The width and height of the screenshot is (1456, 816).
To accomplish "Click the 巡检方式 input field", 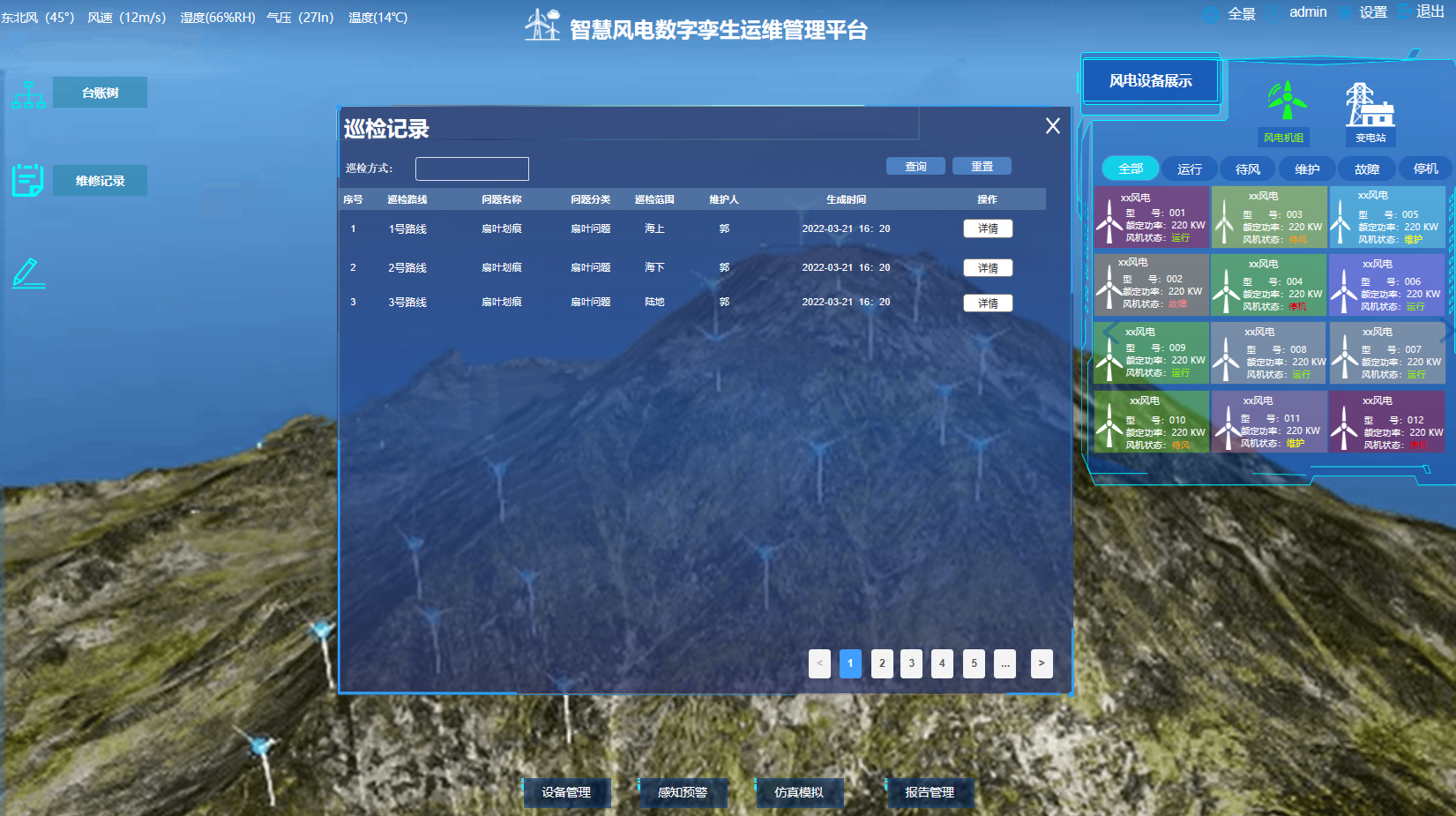I will click(x=472, y=168).
